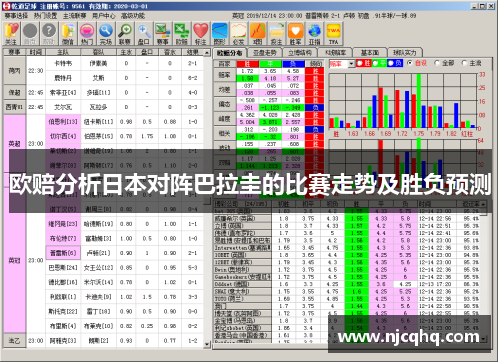Open the 高级功能 menu
Screen dimensions: 500x362
pyautogui.click(x=133, y=16)
